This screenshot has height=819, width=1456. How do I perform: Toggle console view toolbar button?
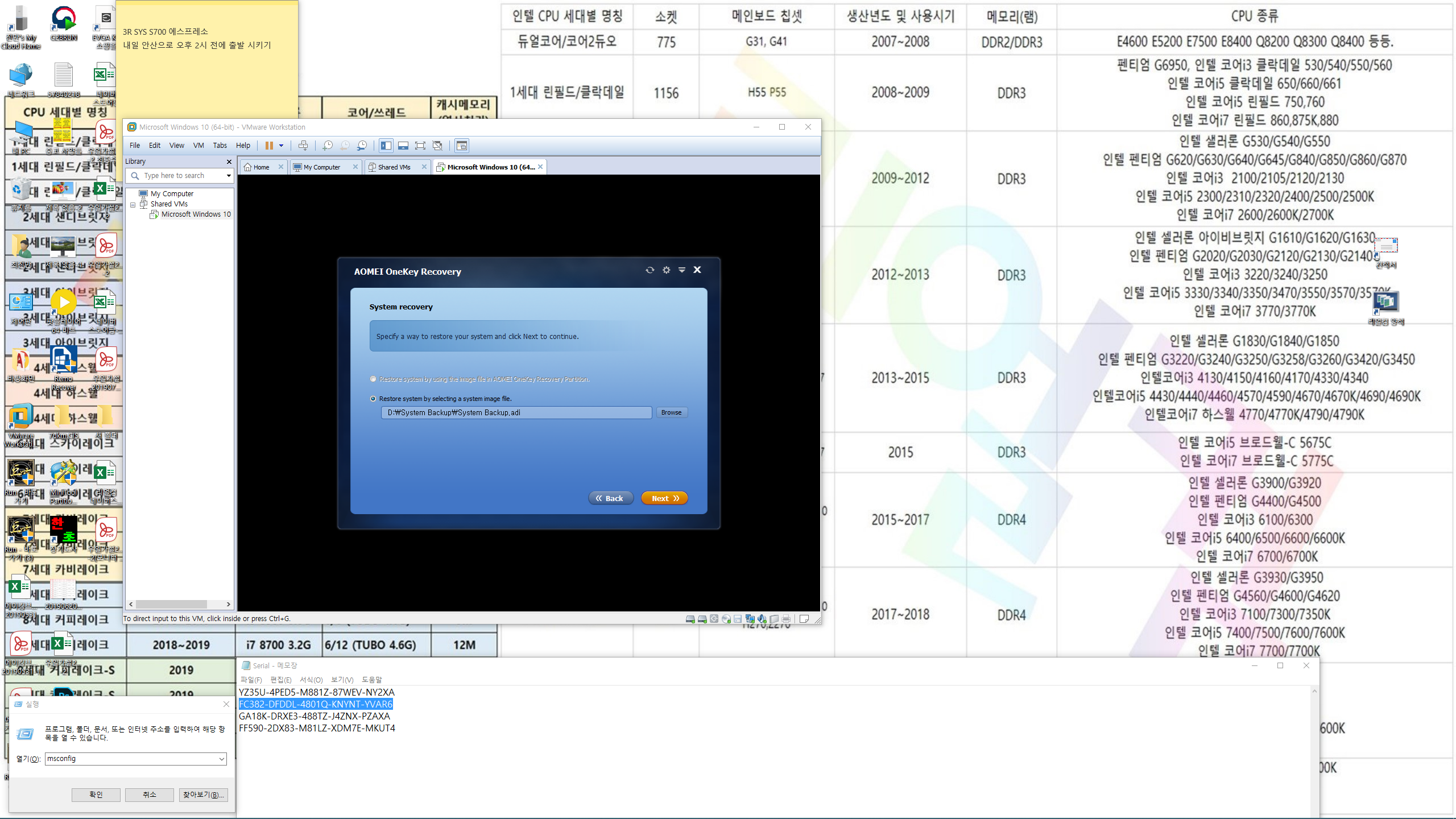(x=462, y=146)
